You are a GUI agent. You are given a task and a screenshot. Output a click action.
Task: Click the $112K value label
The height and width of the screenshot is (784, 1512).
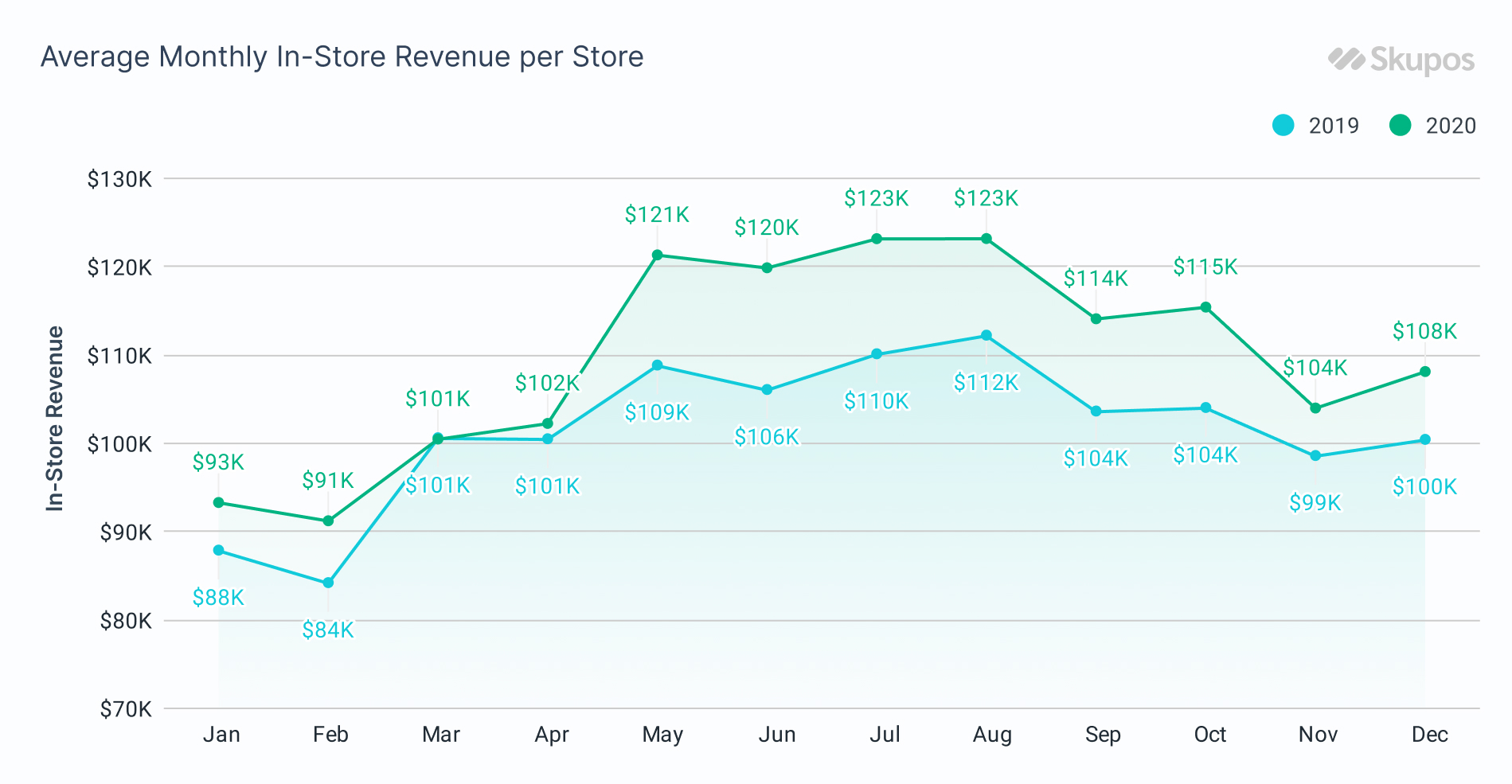(x=987, y=383)
